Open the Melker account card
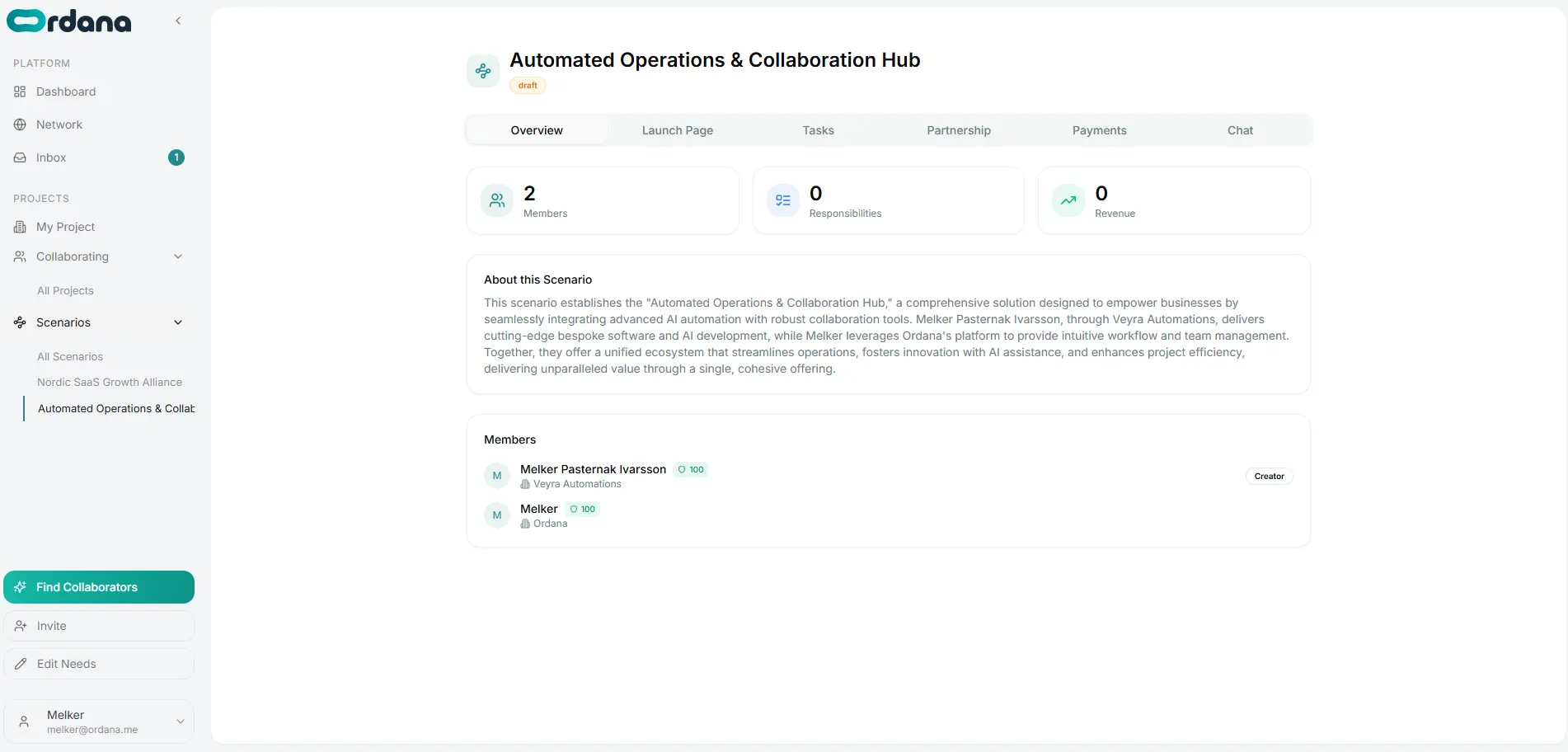Viewport: 1568px width, 752px height. coord(99,721)
